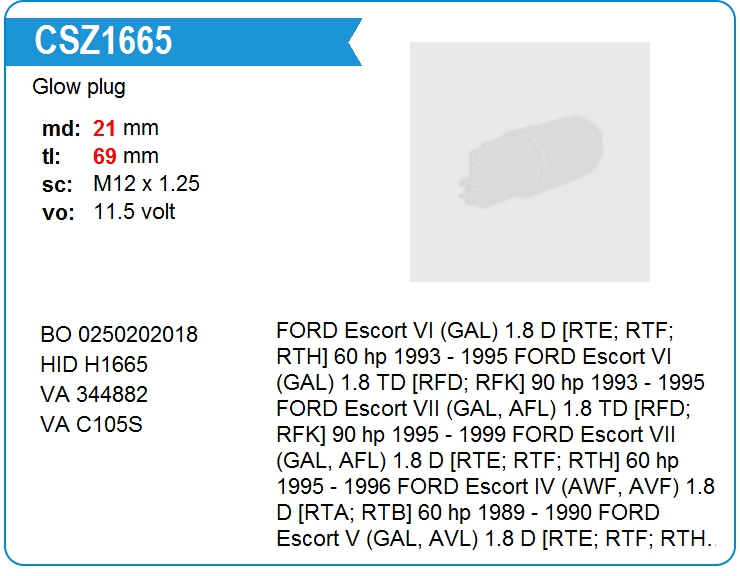Open cross reference VA C105S

[x=91, y=424]
